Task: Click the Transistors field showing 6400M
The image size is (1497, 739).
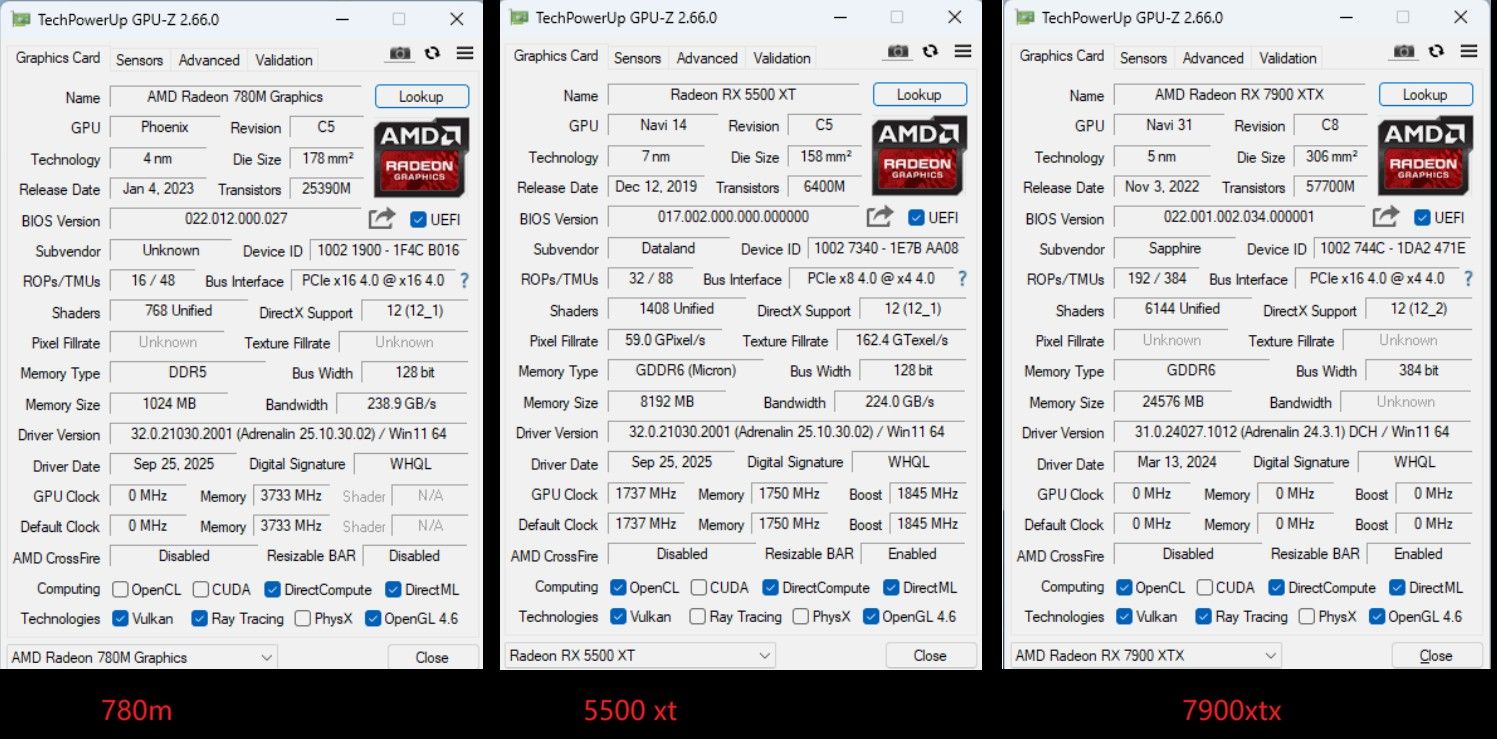Action: [824, 187]
